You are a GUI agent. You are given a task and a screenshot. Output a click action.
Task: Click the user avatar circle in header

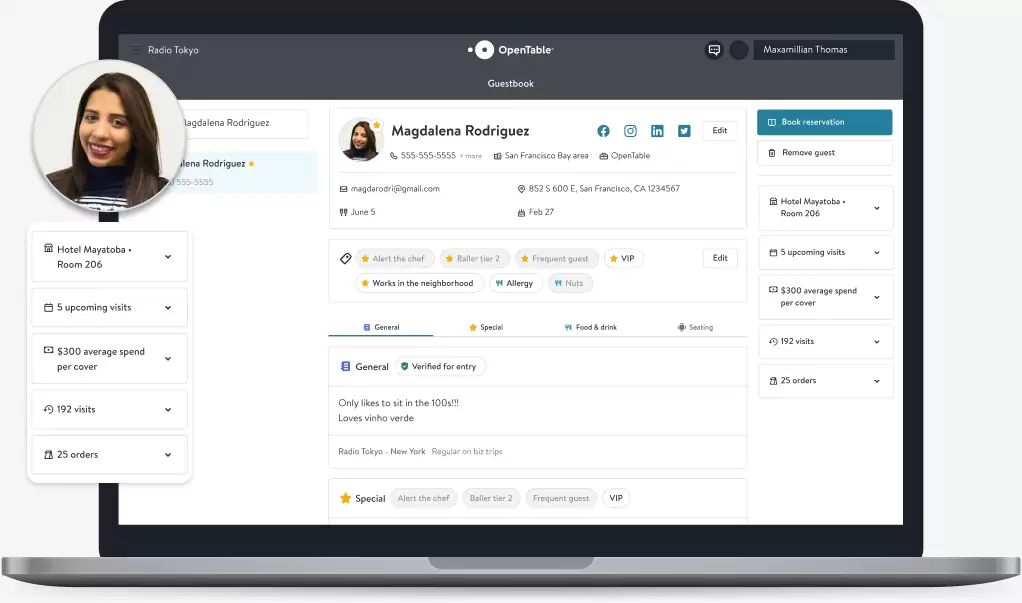[739, 50]
